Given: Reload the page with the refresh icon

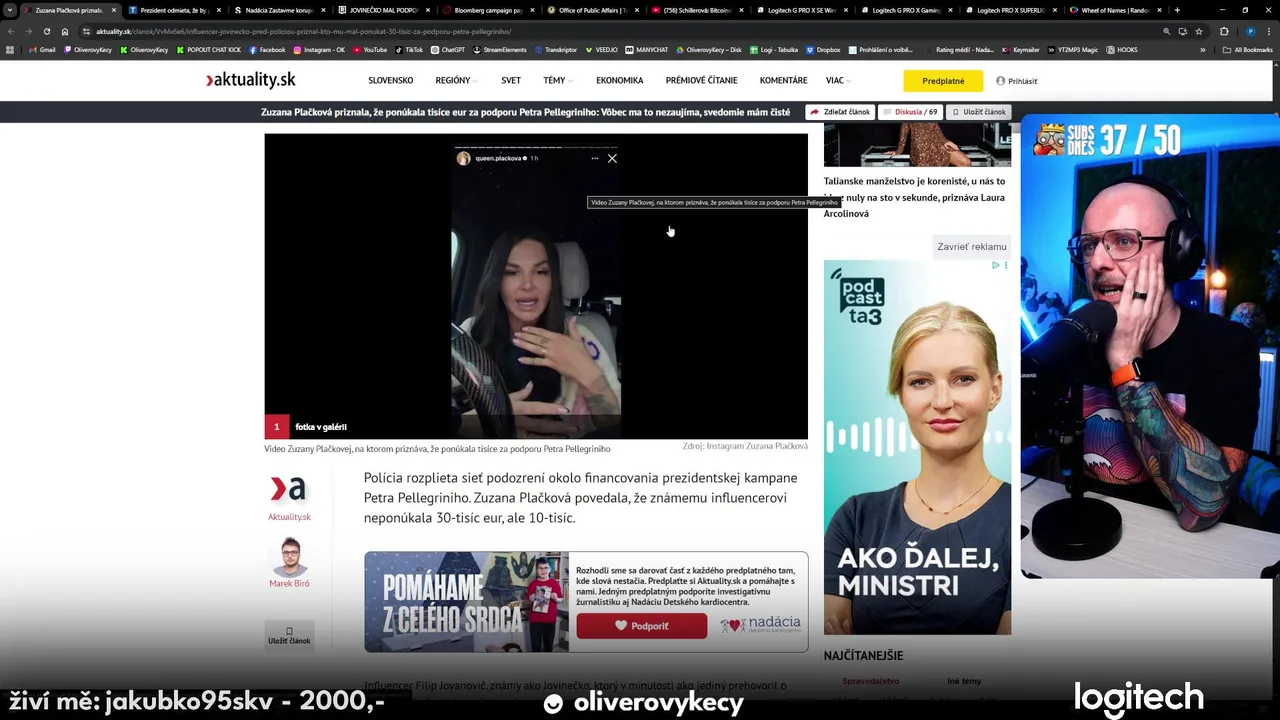Looking at the screenshot, I should [46, 31].
